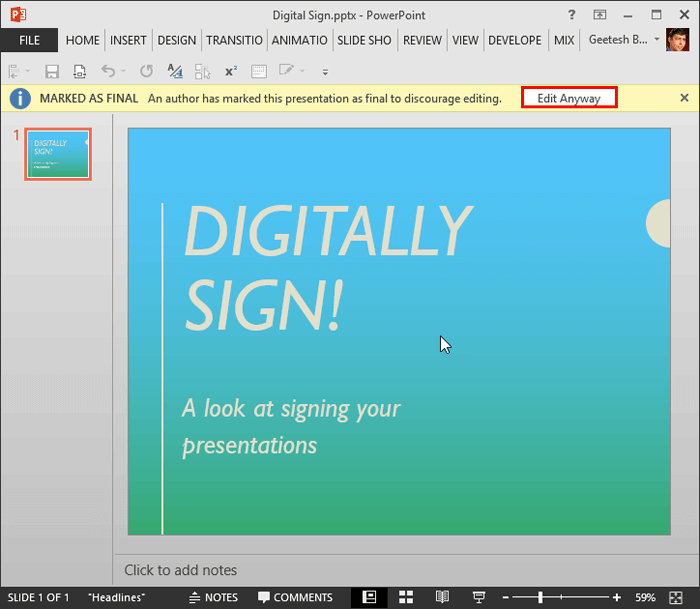This screenshot has width=700, height=609.
Task: Open Customize Quick Access Toolbar dropdown
Action: 325,72
